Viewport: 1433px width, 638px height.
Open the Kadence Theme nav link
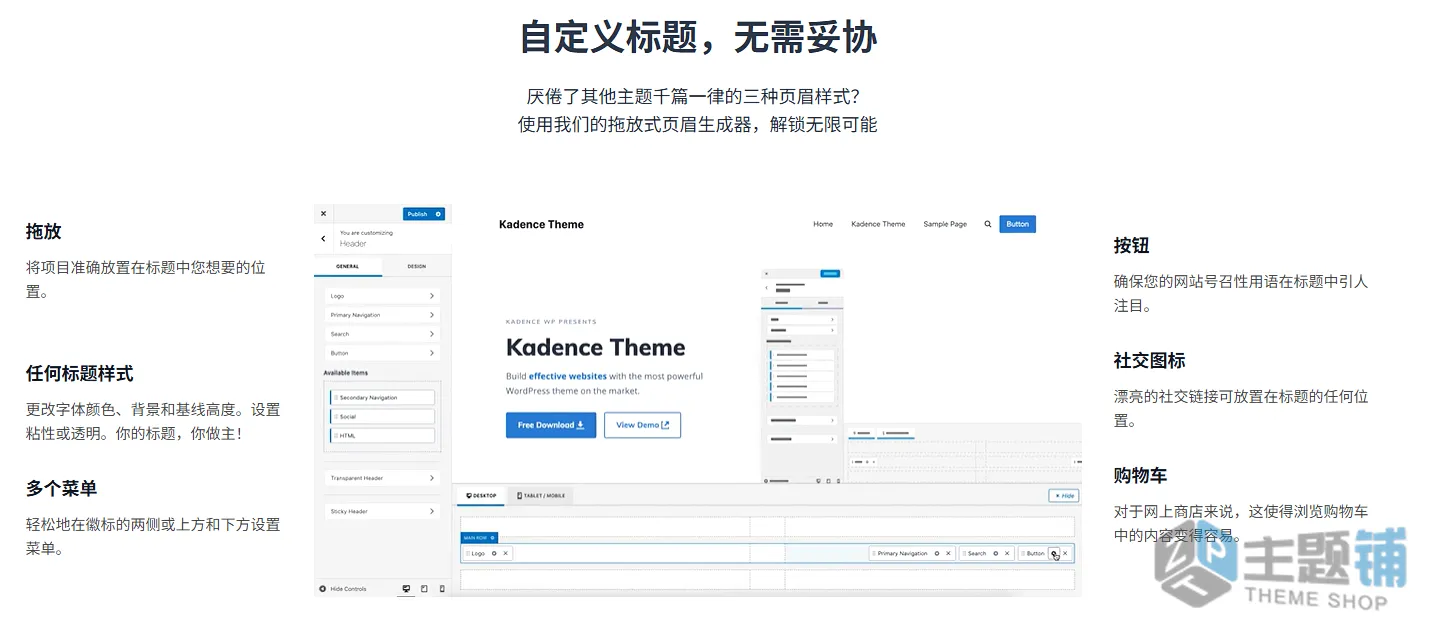(878, 224)
